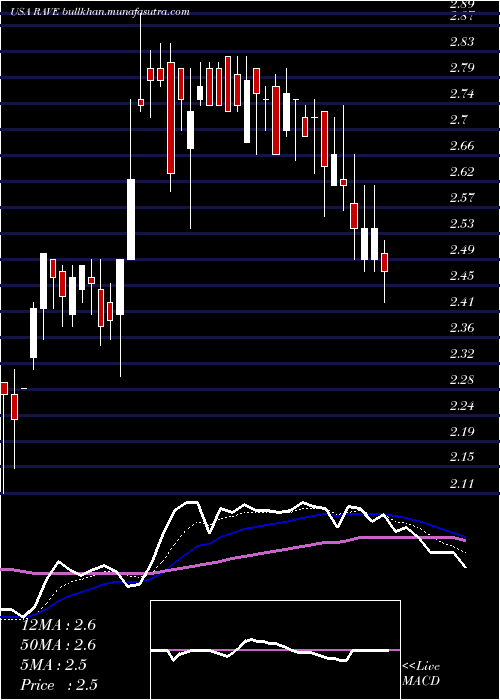Click the 2.57 price axis label

click(x=462, y=197)
